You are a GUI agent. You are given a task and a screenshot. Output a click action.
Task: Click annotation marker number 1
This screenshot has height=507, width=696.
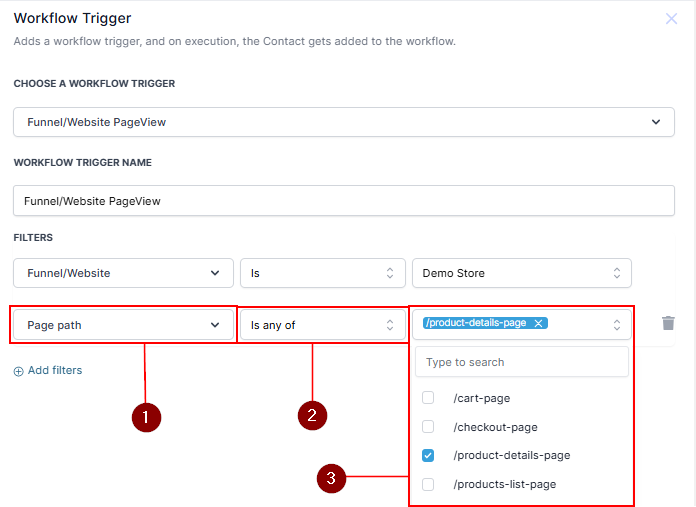(x=146, y=418)
